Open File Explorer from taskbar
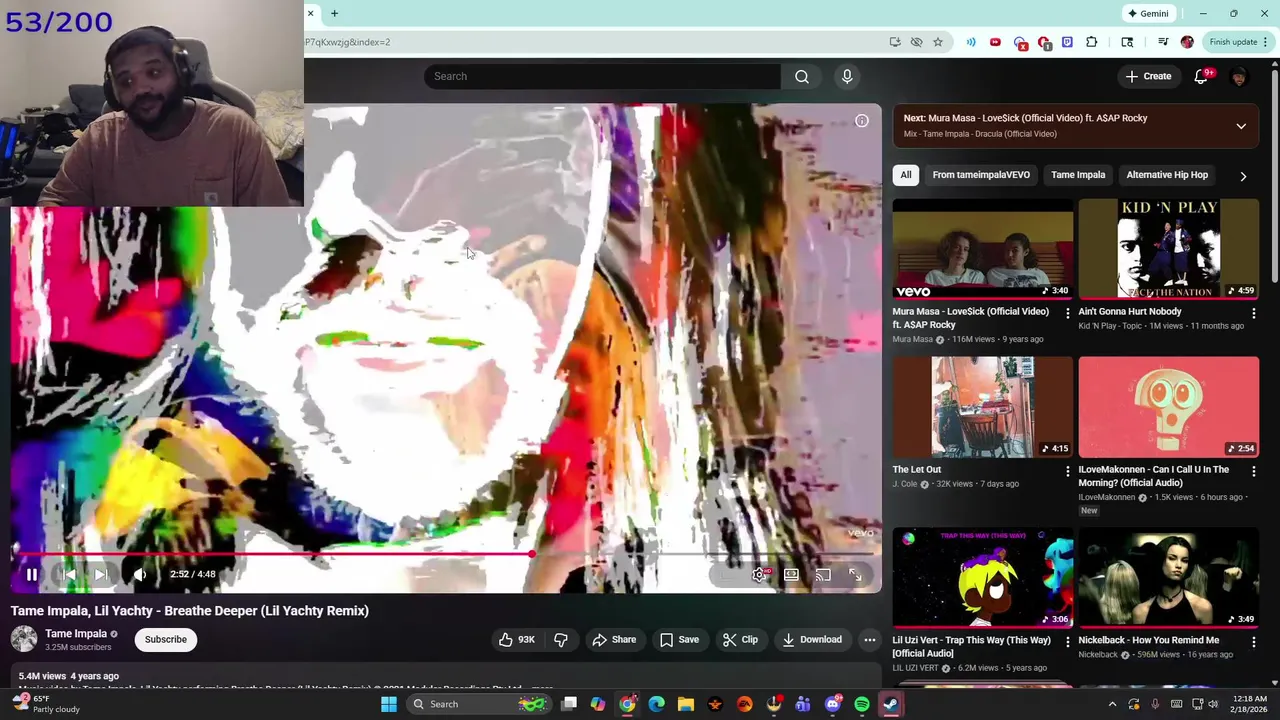This screenshot has height=720, width=1280. 685,704
